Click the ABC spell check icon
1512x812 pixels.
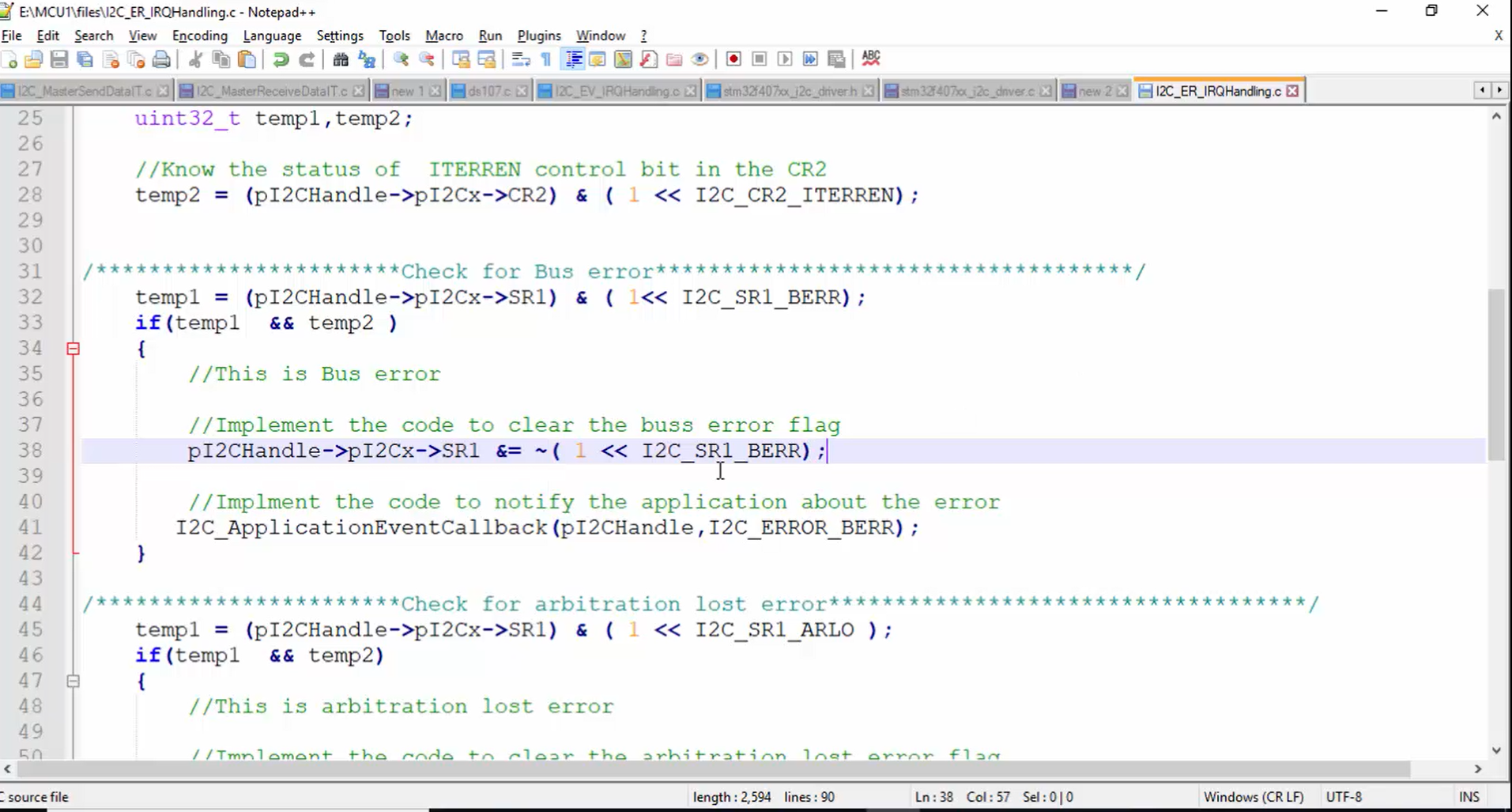coord(871,59)
